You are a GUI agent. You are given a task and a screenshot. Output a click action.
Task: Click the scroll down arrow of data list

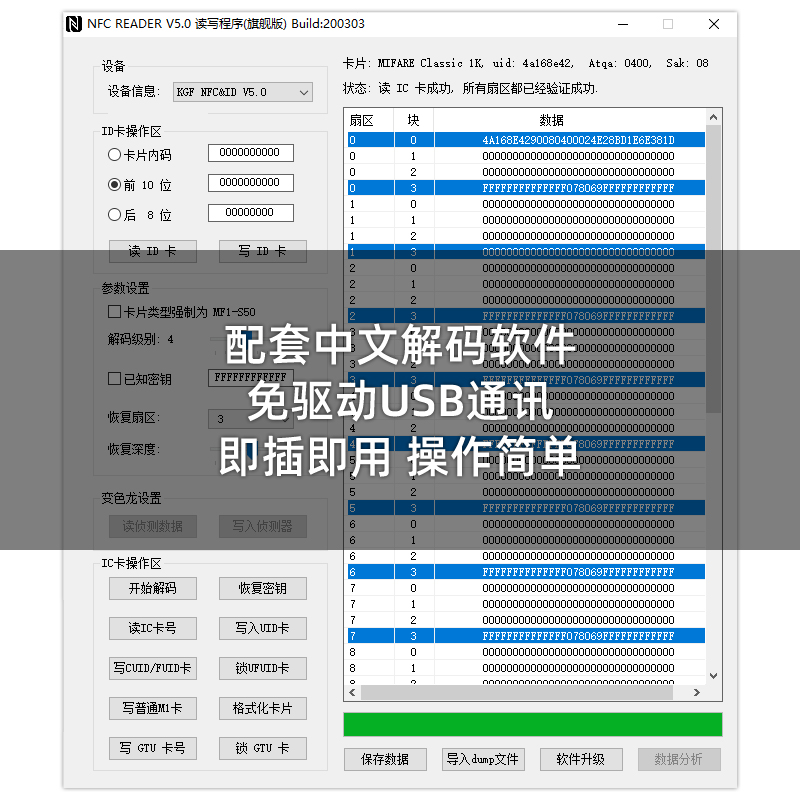(714, 676)
